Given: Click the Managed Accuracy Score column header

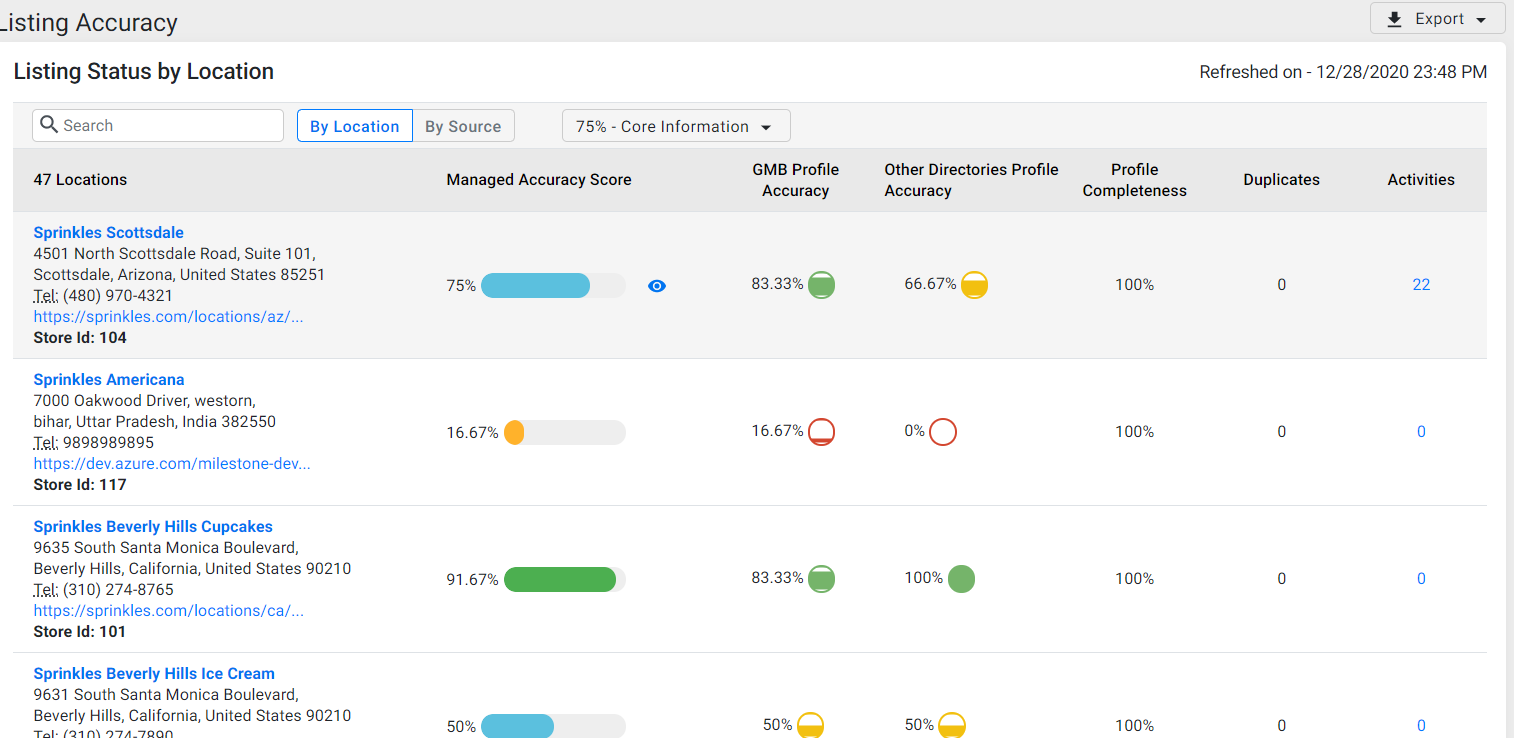Looking at the screenshot, I should [539, 180].
